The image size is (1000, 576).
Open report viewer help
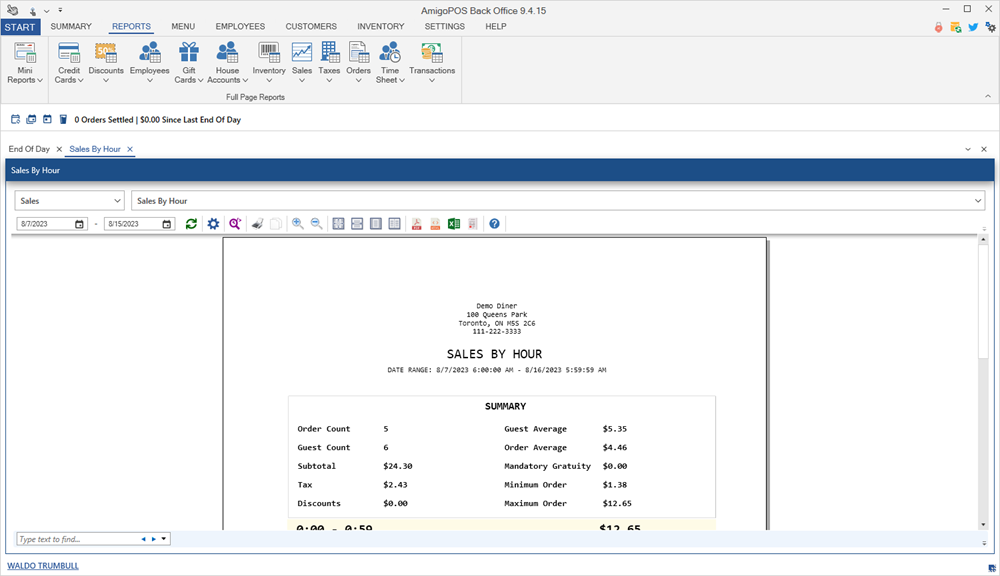click(x=494, y=224)
